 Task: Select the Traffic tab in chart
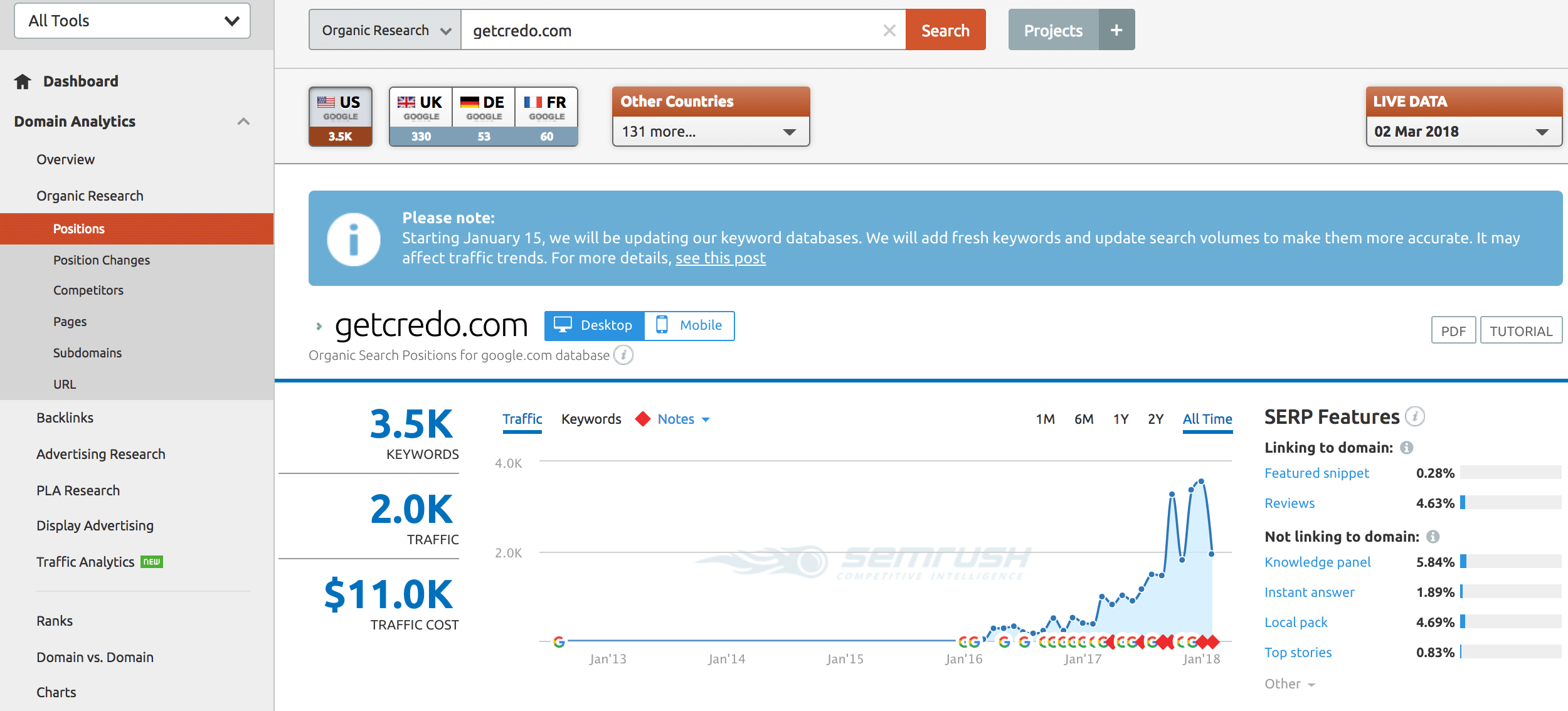click(x=522, y=419)
